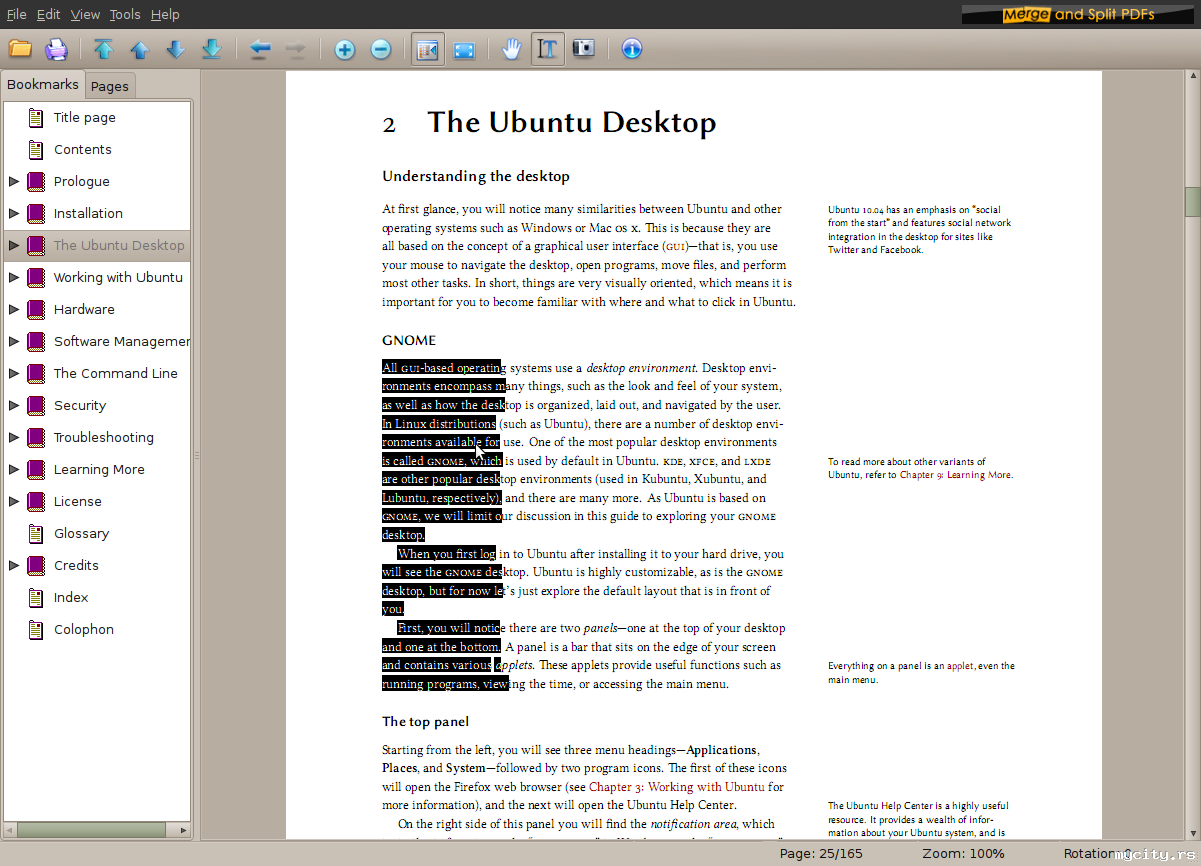Jump to the first page arrow icon
1201x866 pixels.
(104, 48)
